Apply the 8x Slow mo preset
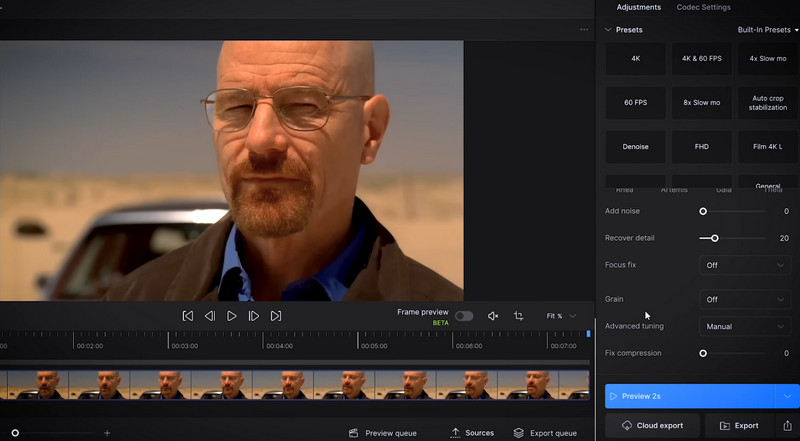The image size is (800, 441). (701, 103)
